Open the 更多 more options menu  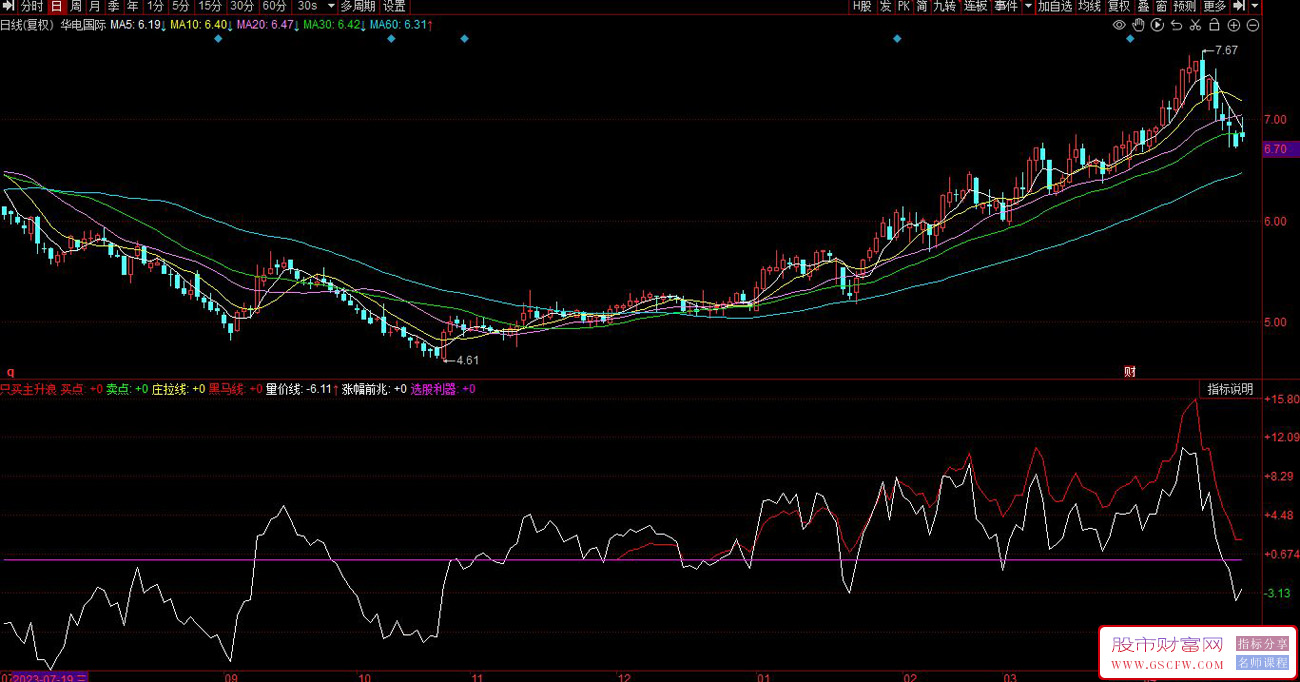click(x=1215, y=6)
